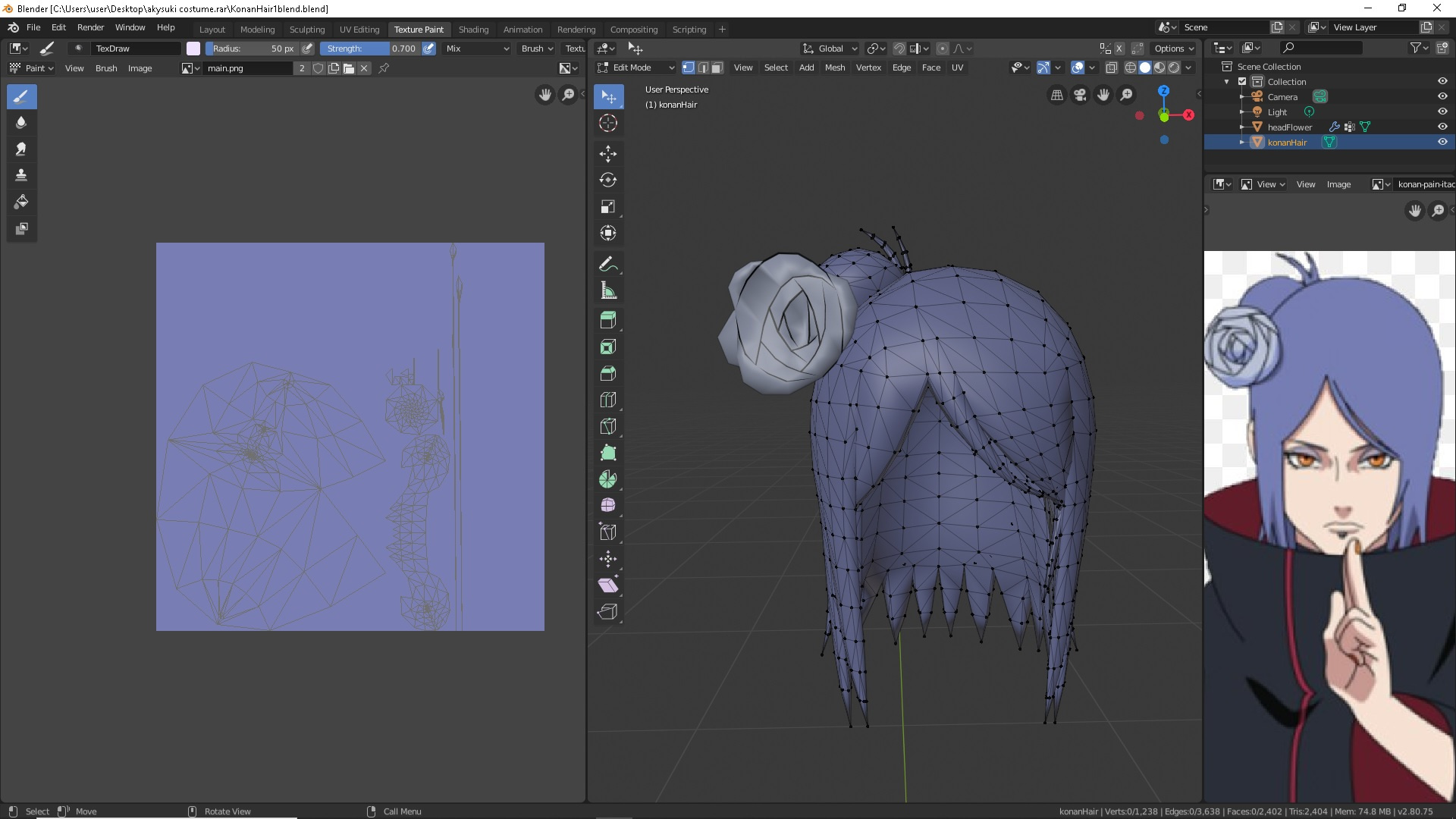Expand the headFlower tree item
Screen dimensions: 1456x819
pos(1242,127)
